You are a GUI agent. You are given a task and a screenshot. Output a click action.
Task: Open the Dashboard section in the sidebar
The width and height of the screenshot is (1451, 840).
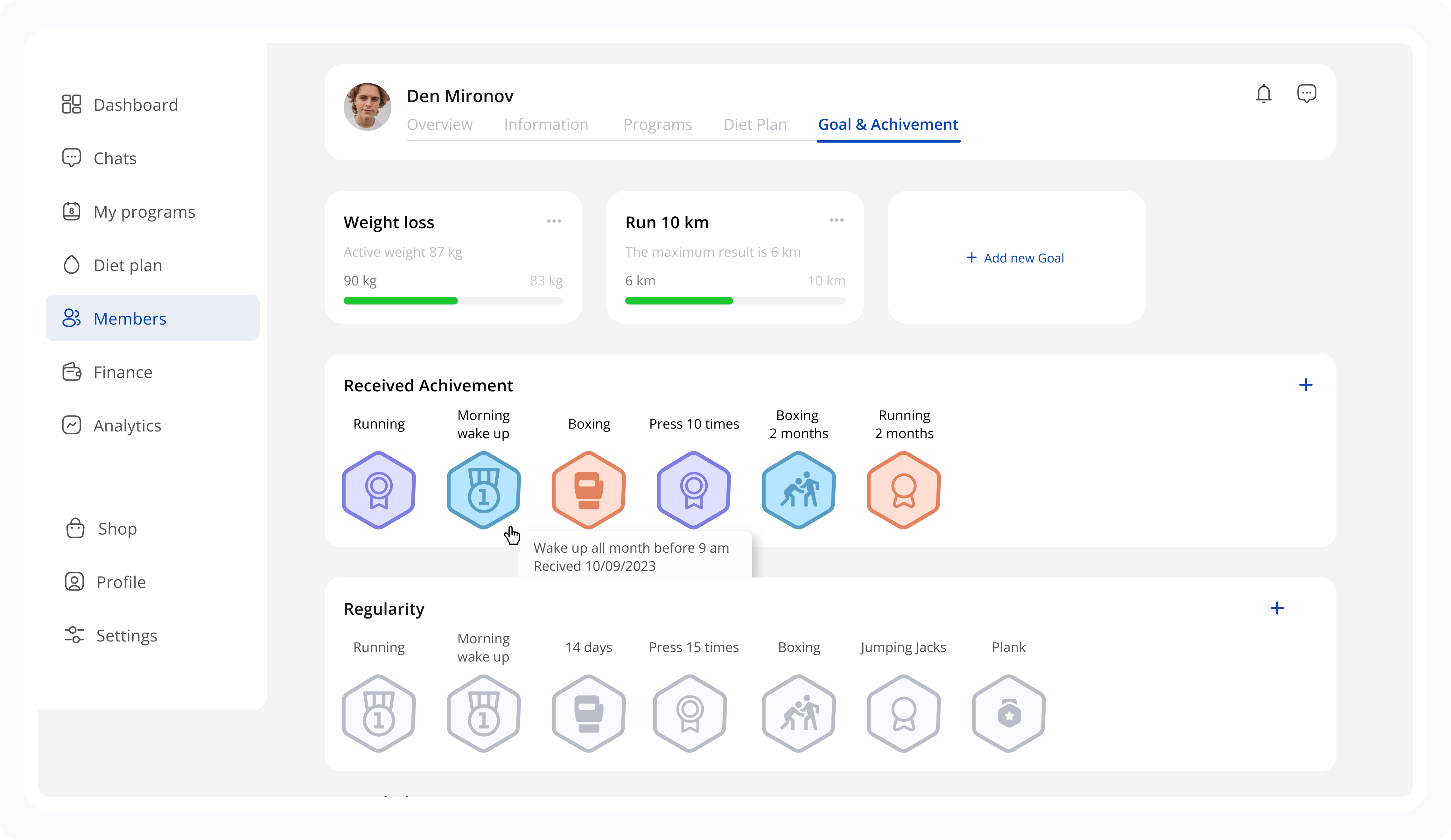pyautogui.click(x=135, y=104)
